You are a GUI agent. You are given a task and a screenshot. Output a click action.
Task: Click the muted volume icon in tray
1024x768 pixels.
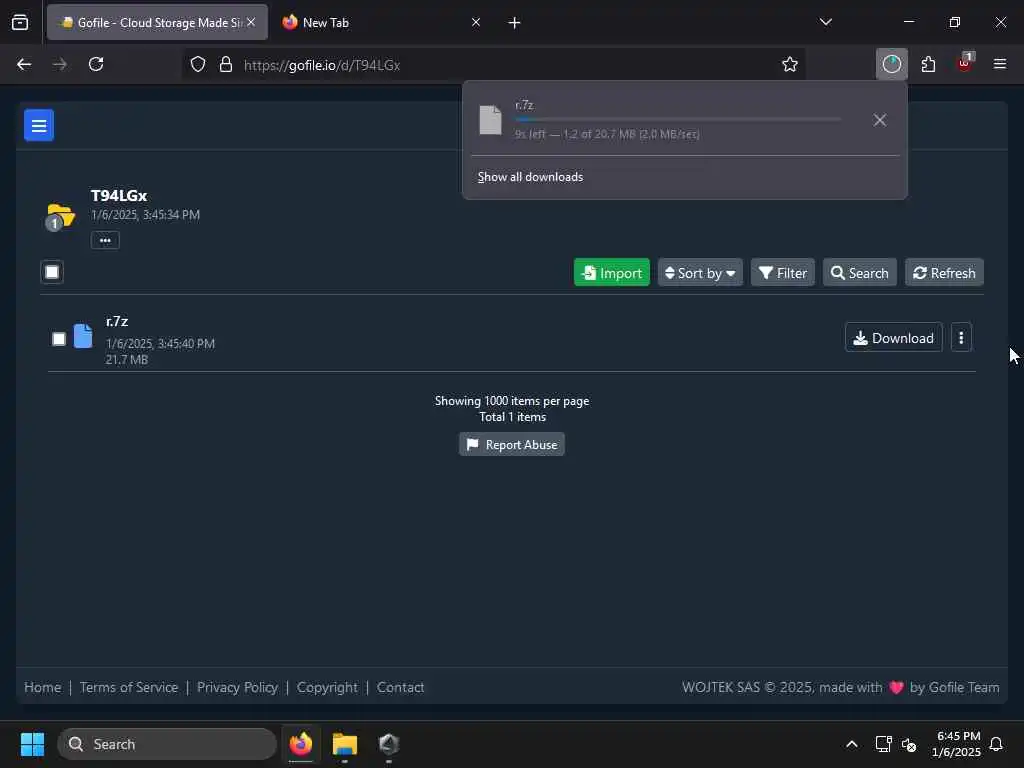coord(908,744)
